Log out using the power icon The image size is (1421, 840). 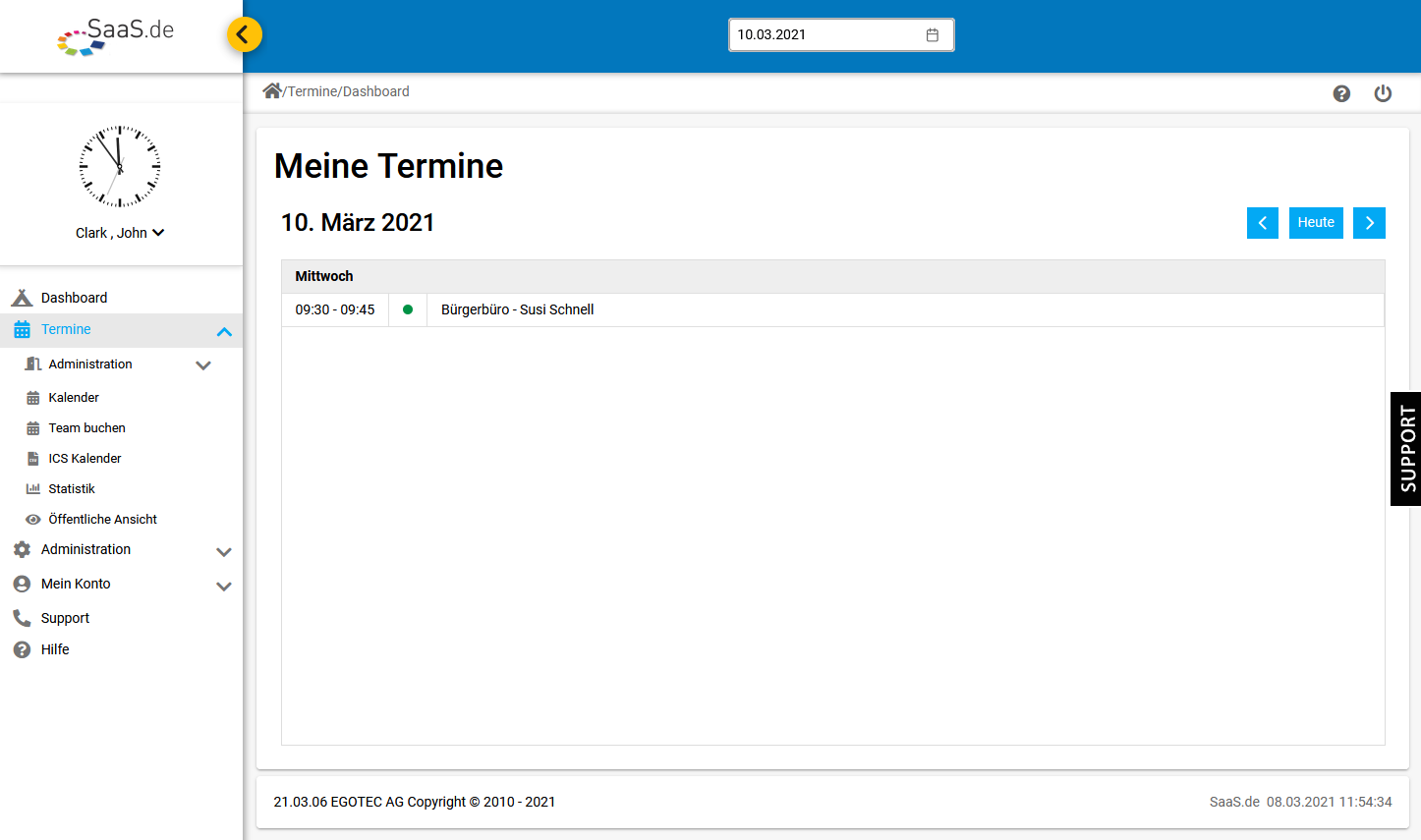click(1383, 93)
